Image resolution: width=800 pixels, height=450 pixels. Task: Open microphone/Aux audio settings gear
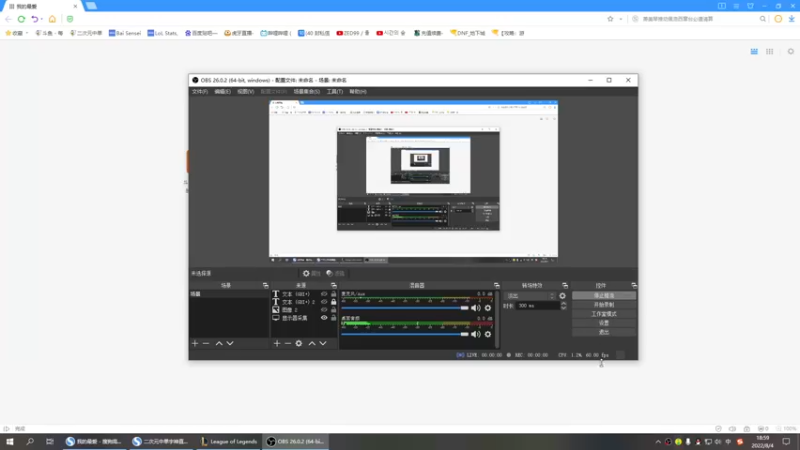tap(488, 308)
